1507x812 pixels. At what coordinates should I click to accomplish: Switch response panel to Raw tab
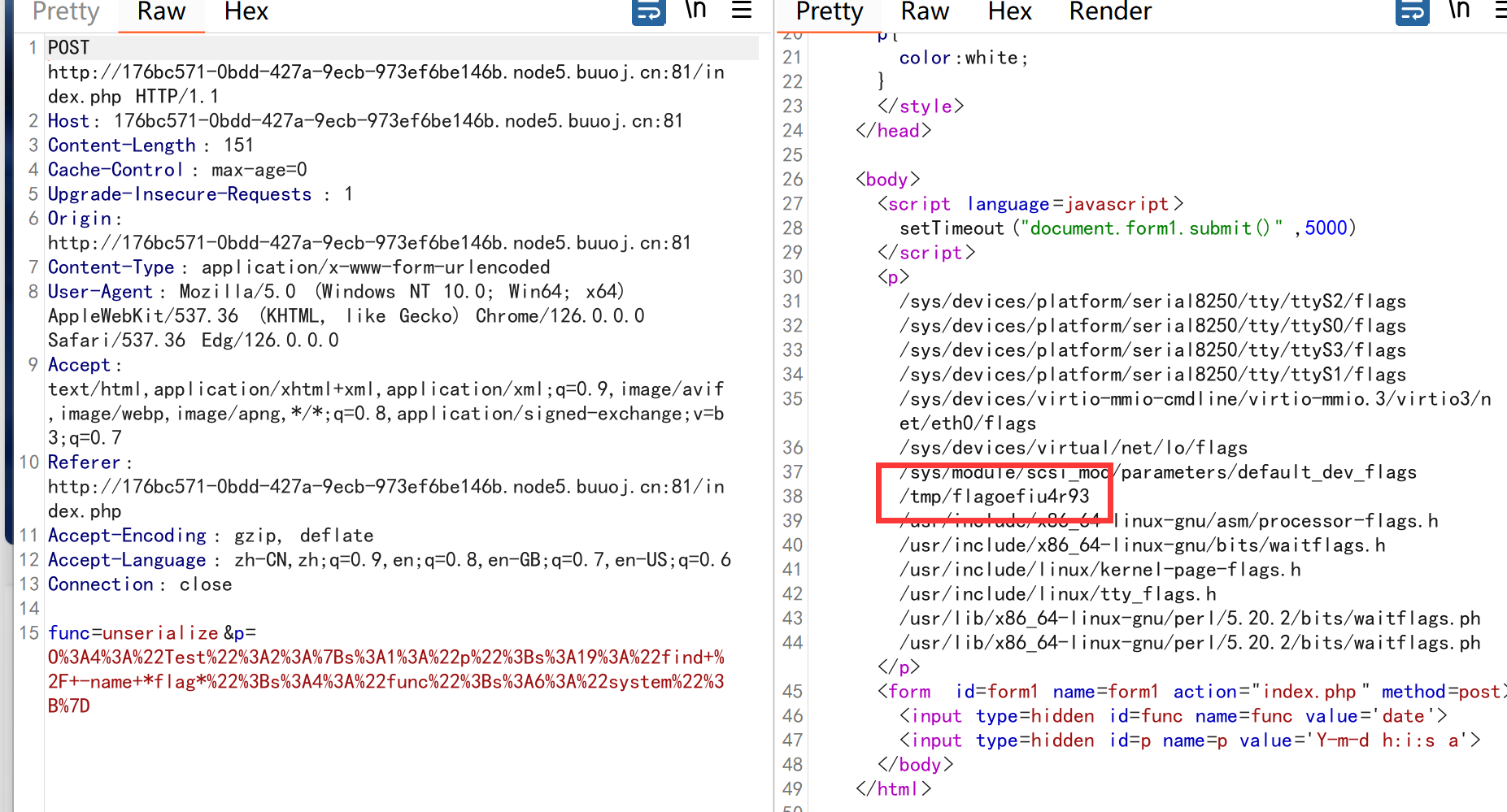pos(925,12)
